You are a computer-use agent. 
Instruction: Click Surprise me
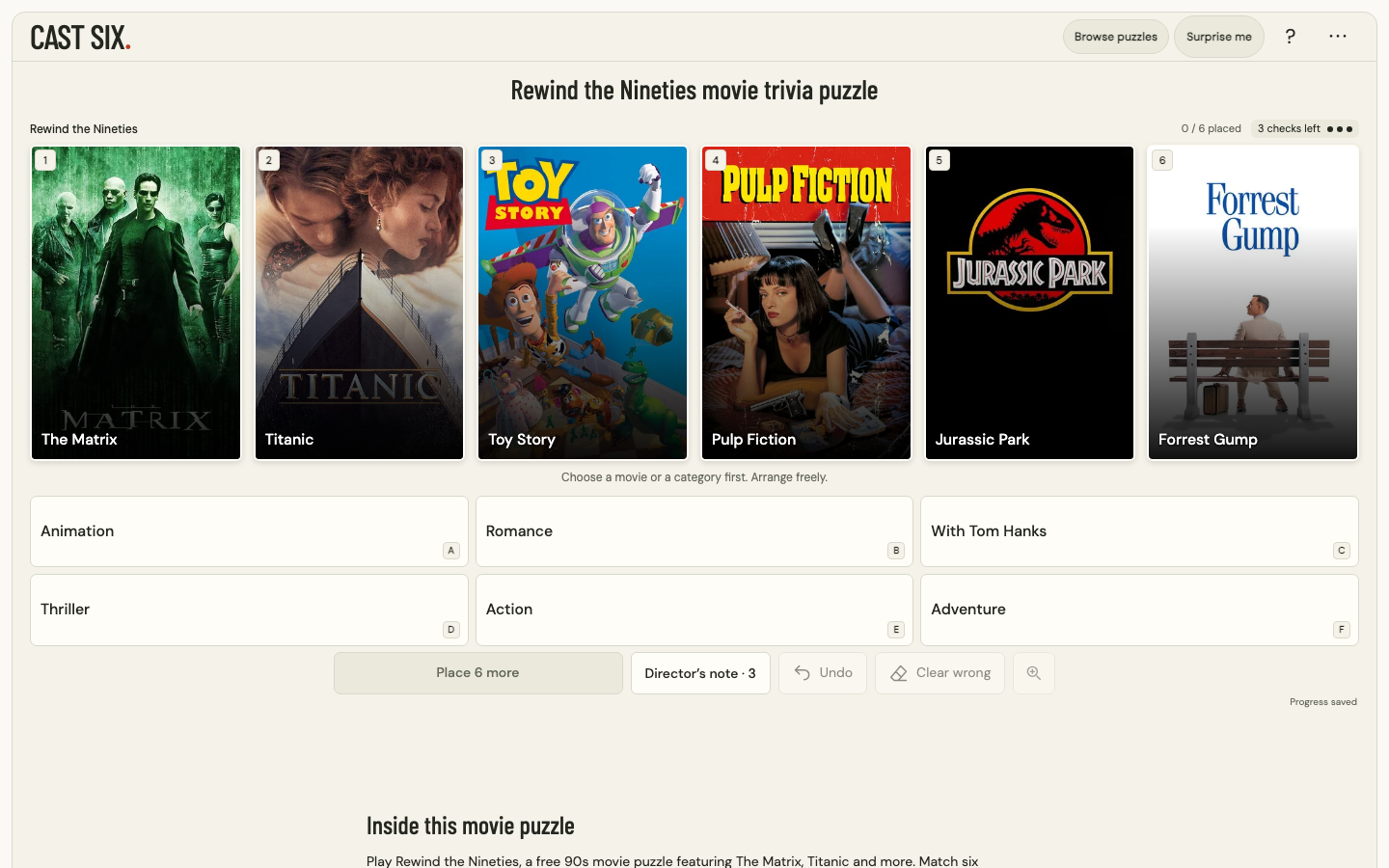pos(1219,37)
